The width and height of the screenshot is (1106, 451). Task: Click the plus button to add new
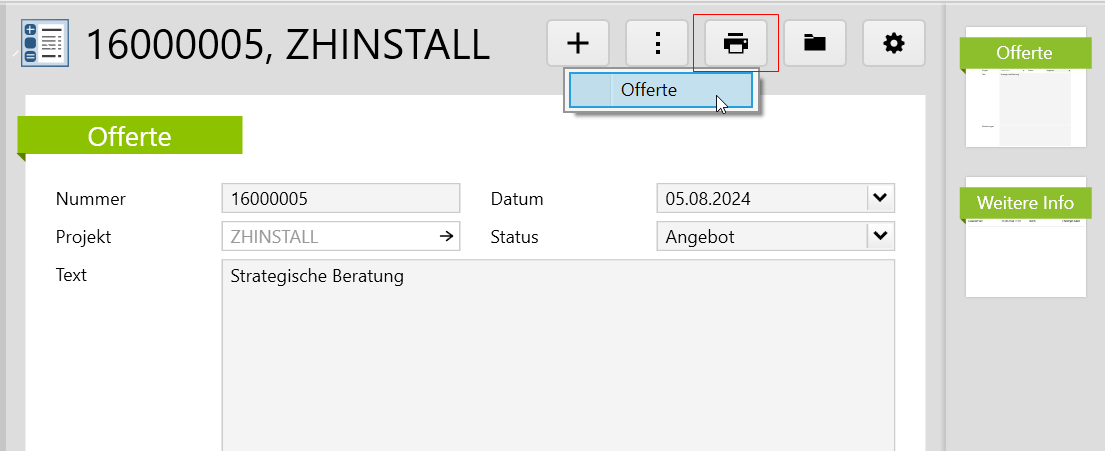tap(578, 44)
